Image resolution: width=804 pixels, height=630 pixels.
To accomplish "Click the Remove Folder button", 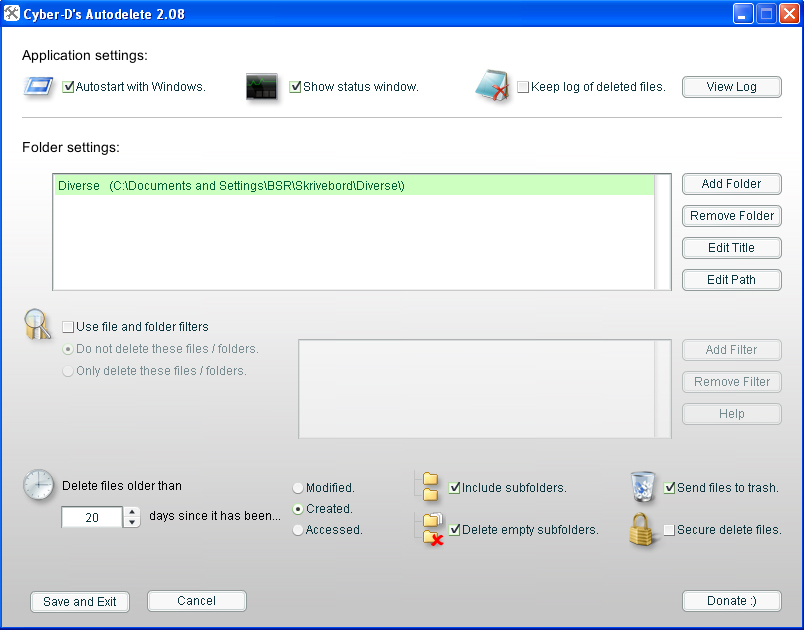I will pyautogui.click(x=732, y=216).
